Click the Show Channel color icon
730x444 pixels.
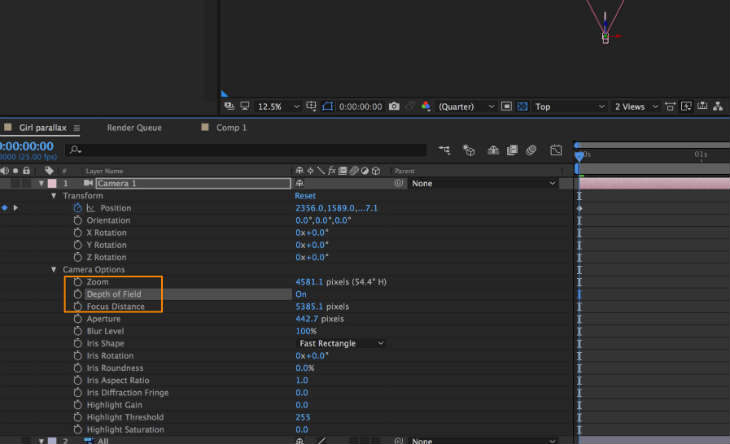(424, 107)
